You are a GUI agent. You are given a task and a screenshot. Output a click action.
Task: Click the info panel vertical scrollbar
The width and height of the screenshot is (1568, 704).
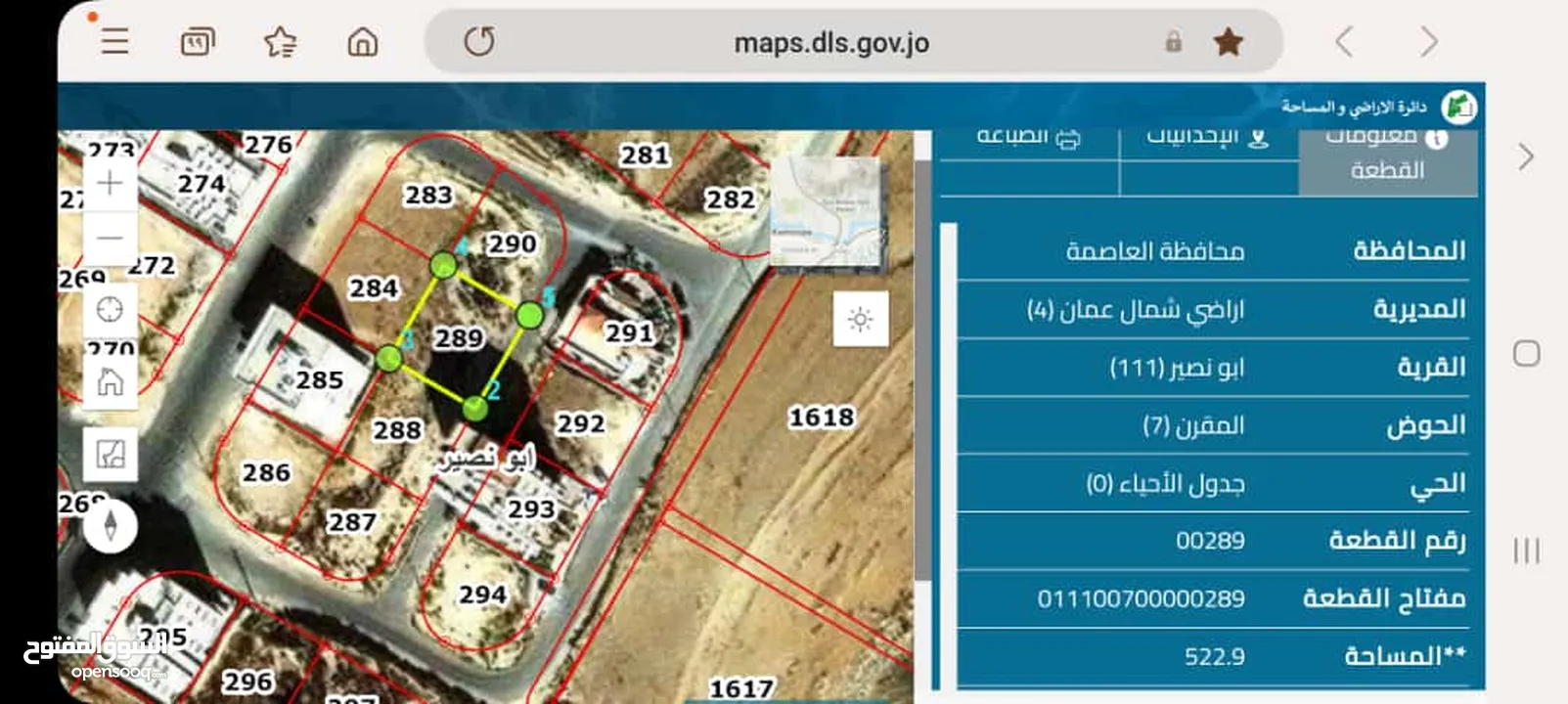click(949, 455)
